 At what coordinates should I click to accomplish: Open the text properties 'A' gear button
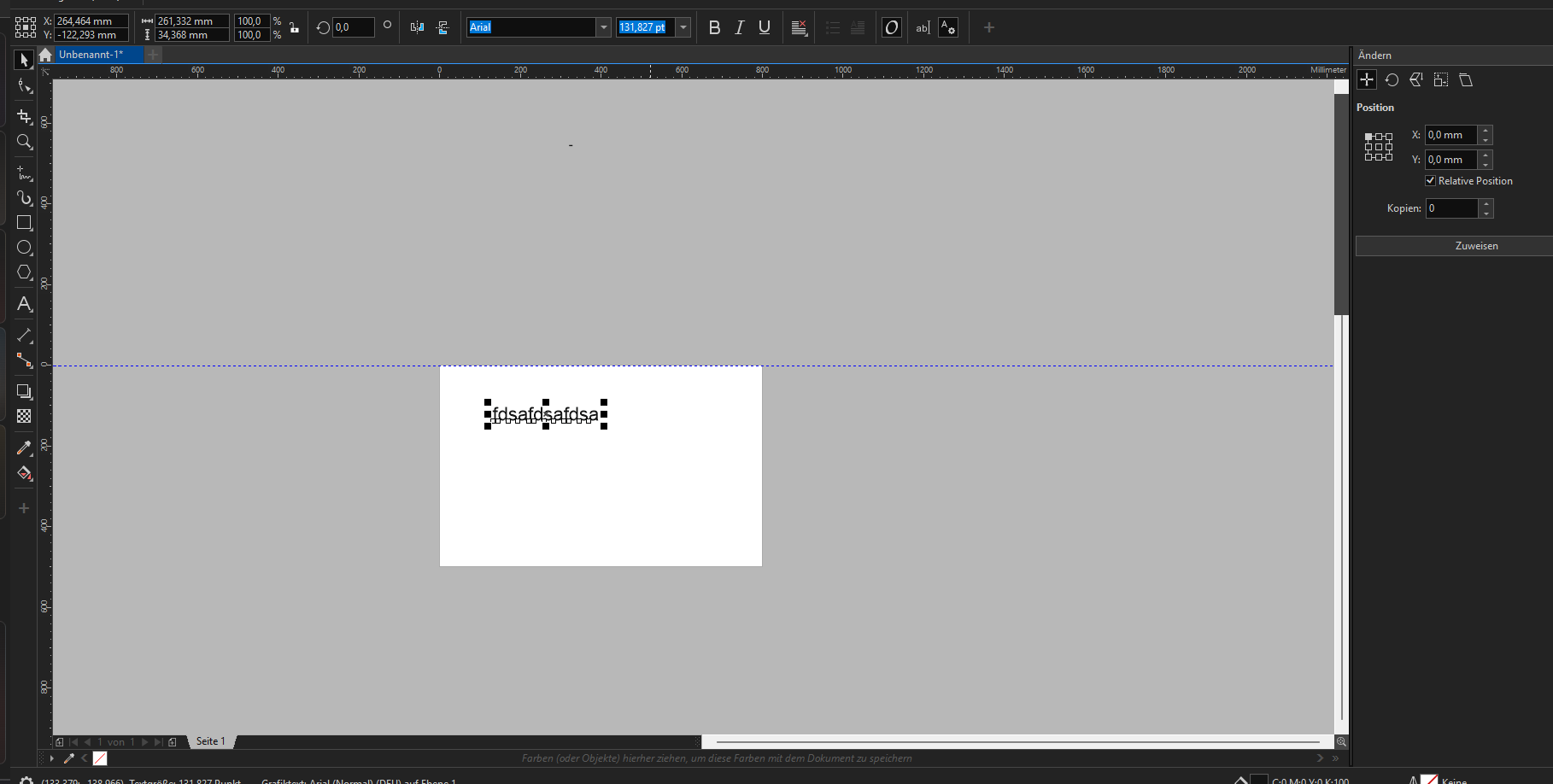click(948, 27)
